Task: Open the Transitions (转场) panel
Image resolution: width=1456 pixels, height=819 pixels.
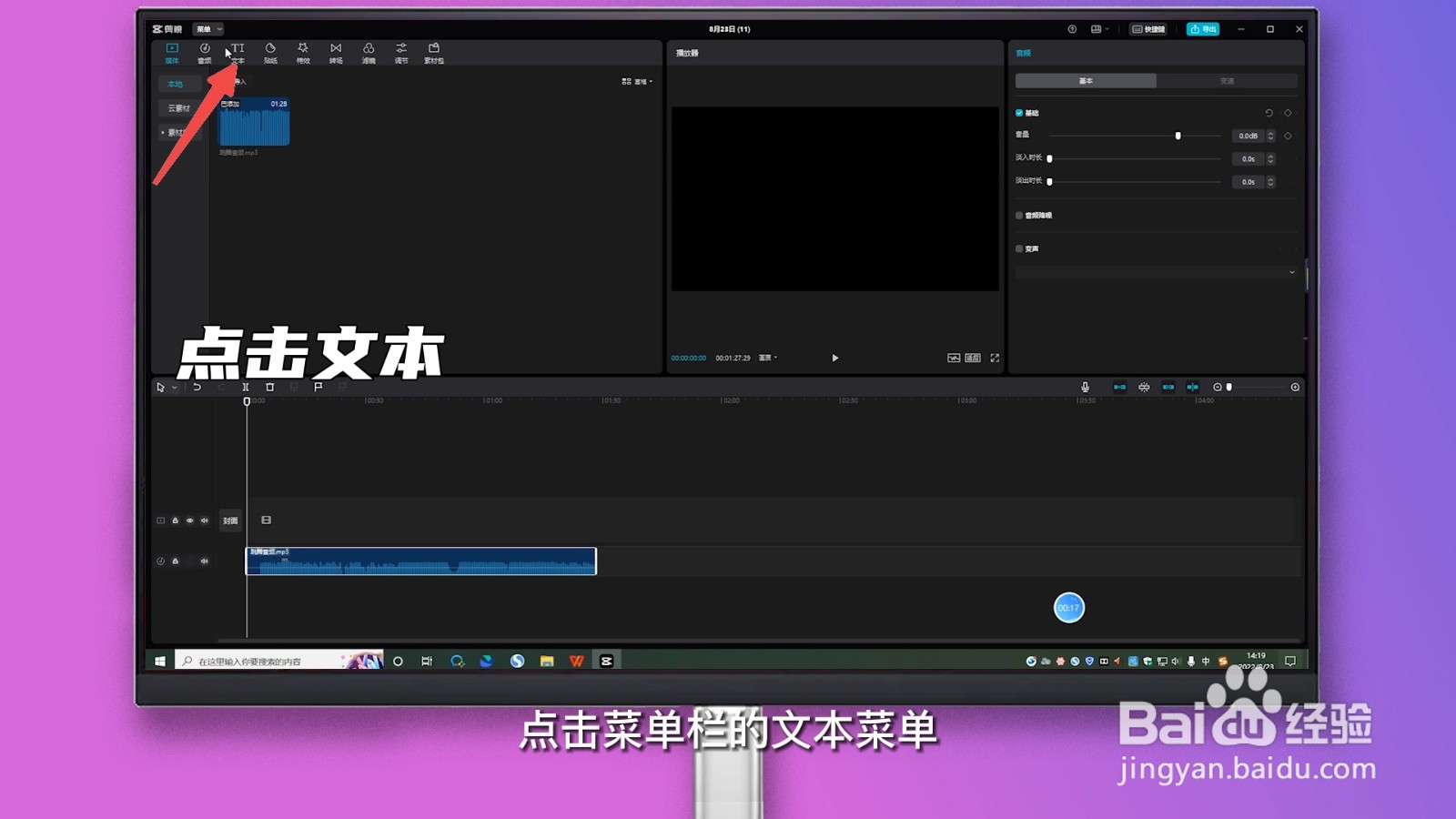Action: pyautogui.click(x=336, y=53)
